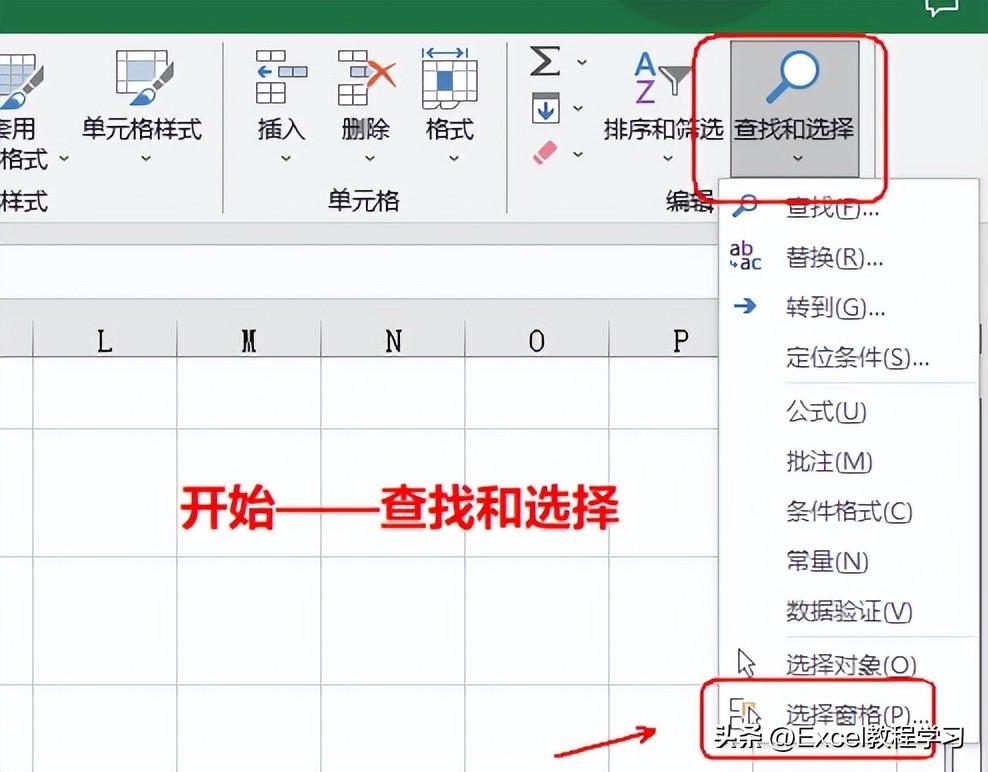The width and height of the screenshot is (988, 772).
Task: Click the blue Go To arrow icon
Action: pos(745,306)
